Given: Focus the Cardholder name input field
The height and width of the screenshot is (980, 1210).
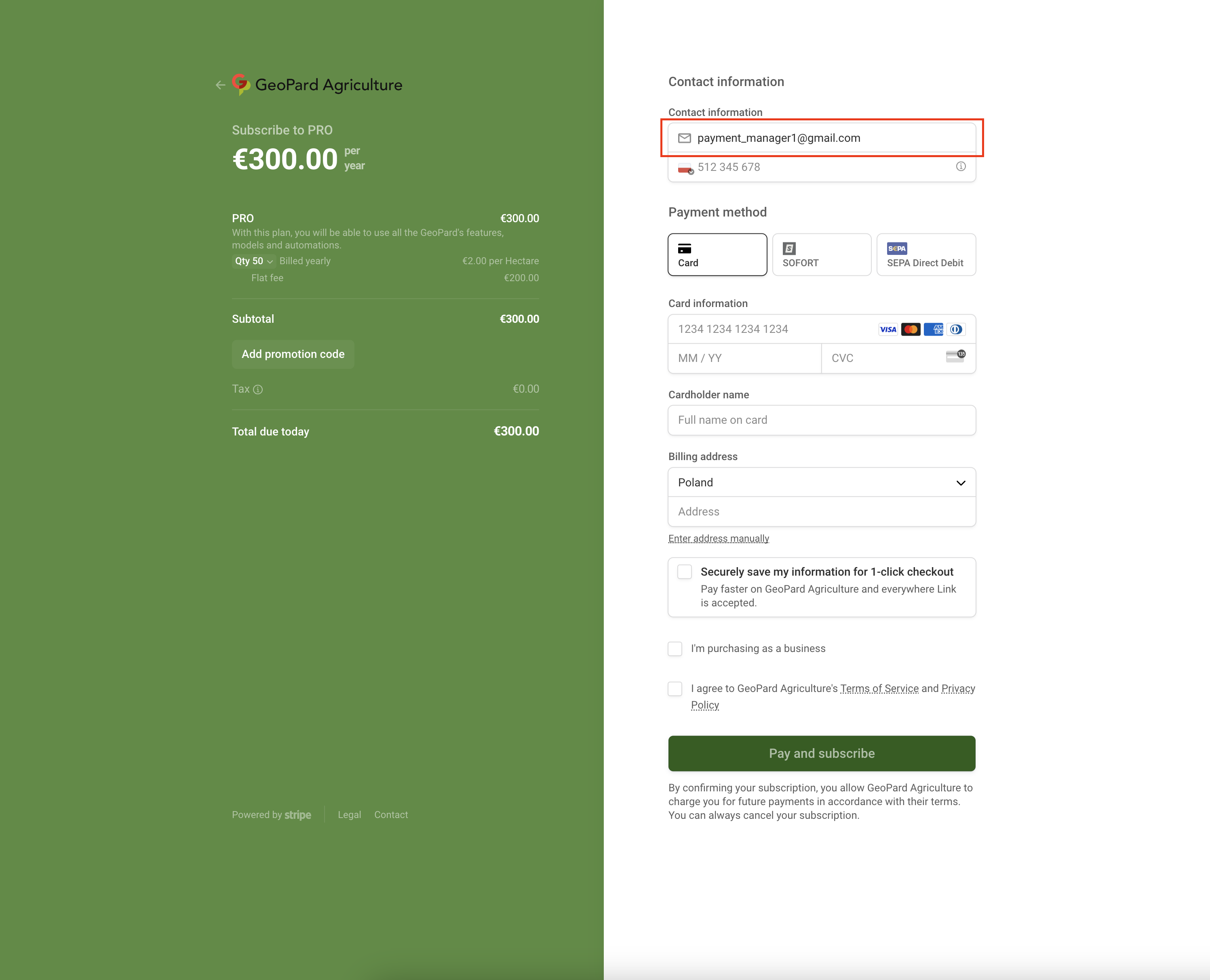Looking at the screenshot, I should (822, 421).
